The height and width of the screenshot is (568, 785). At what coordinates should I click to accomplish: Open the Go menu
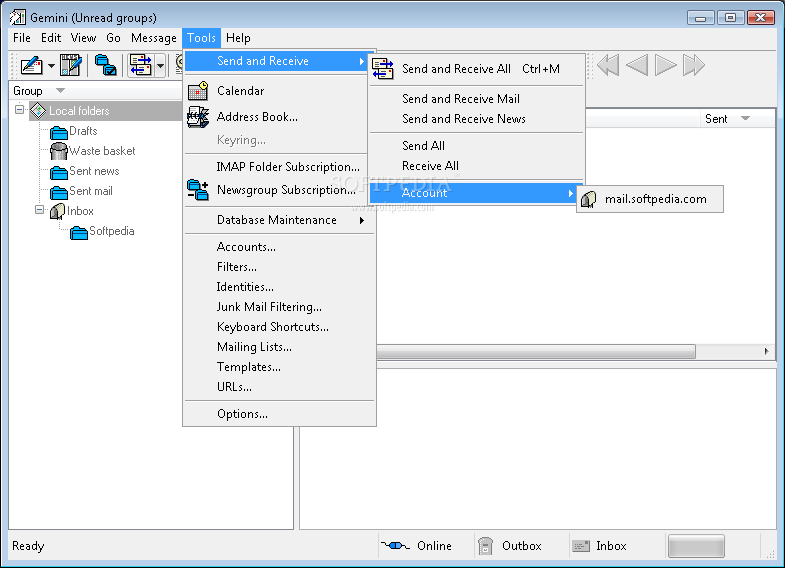(113, 38)
